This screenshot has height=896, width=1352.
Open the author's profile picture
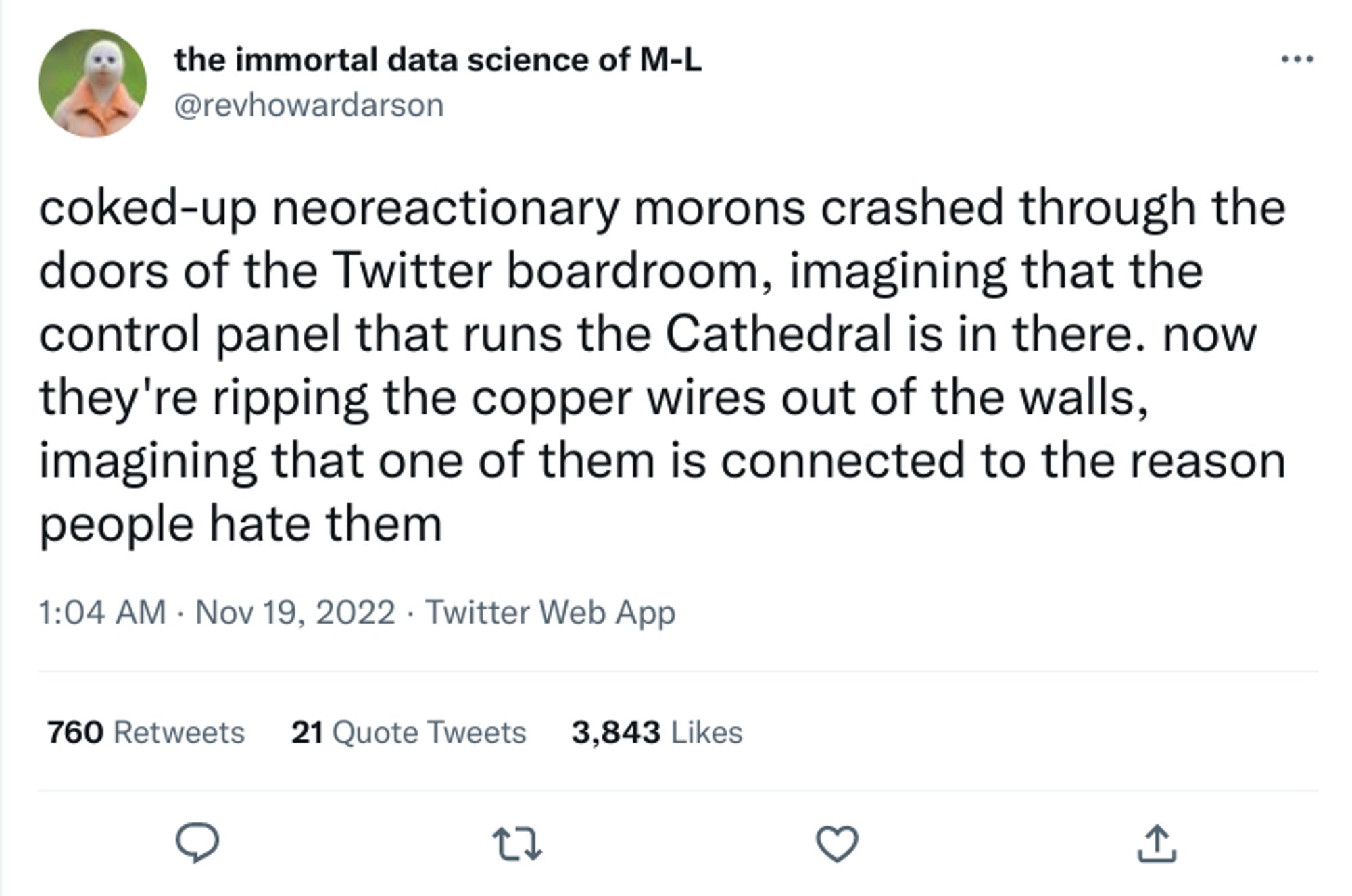point(93,83)
